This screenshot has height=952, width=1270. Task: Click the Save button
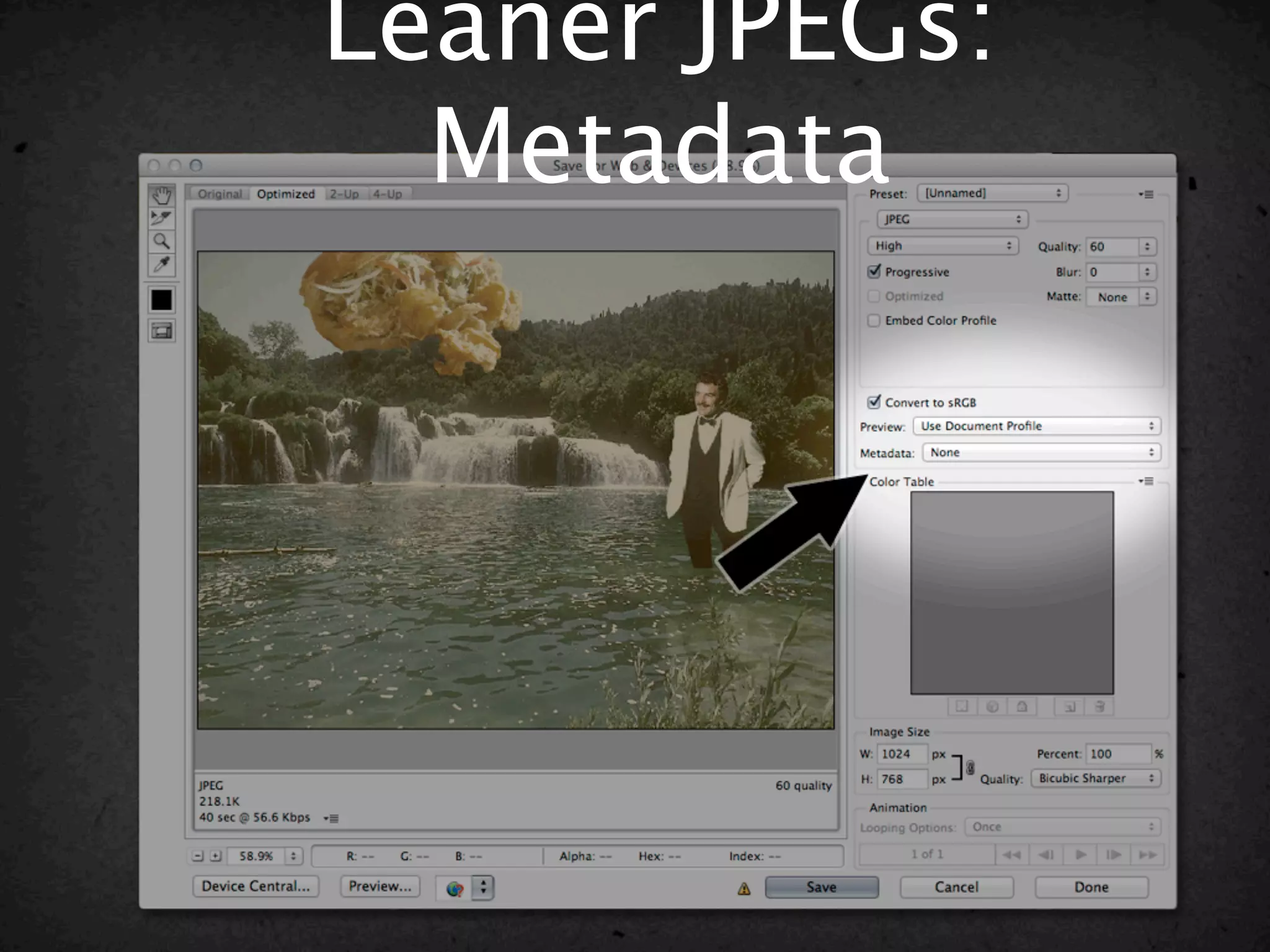[x=822, y=887]
